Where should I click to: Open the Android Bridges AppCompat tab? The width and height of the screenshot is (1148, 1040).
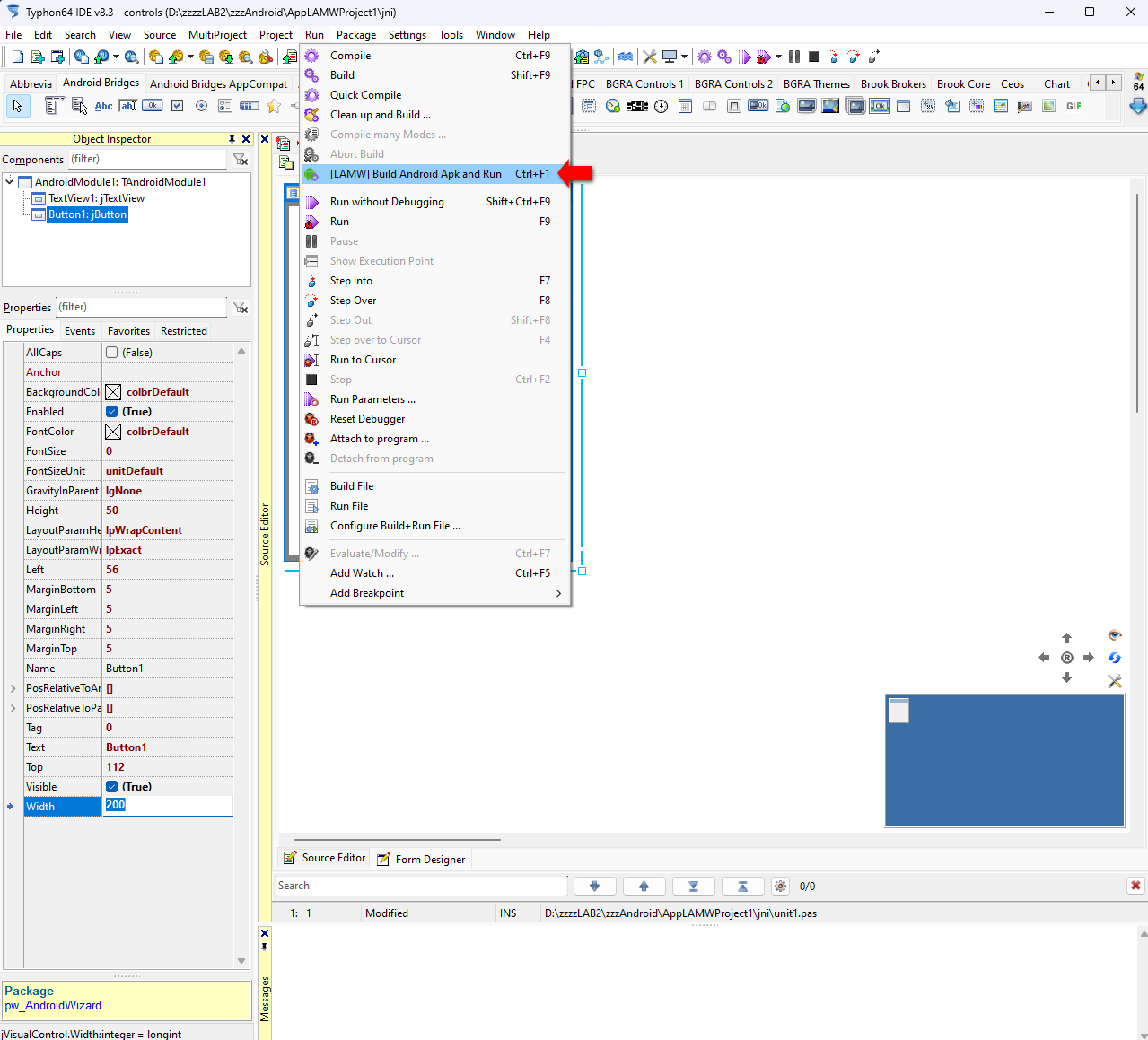point(218,84)
